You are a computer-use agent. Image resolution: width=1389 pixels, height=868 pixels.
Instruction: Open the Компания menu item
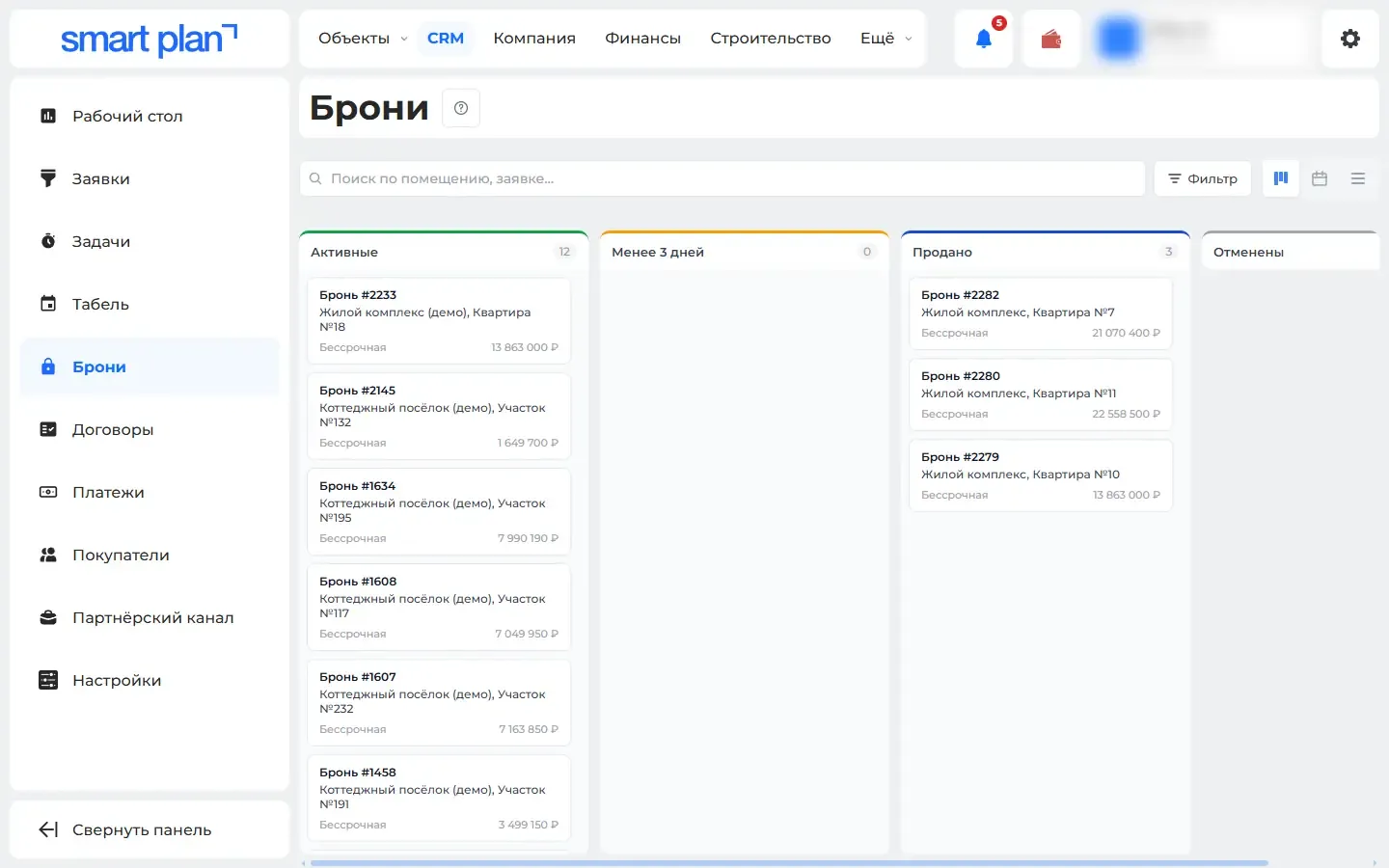tap(534, 39)
